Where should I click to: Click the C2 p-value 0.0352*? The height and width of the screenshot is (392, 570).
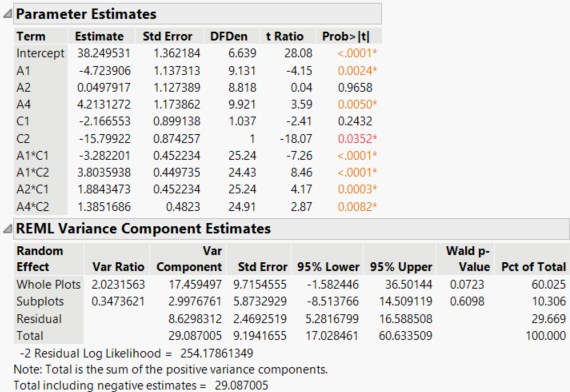click(357, 139)
